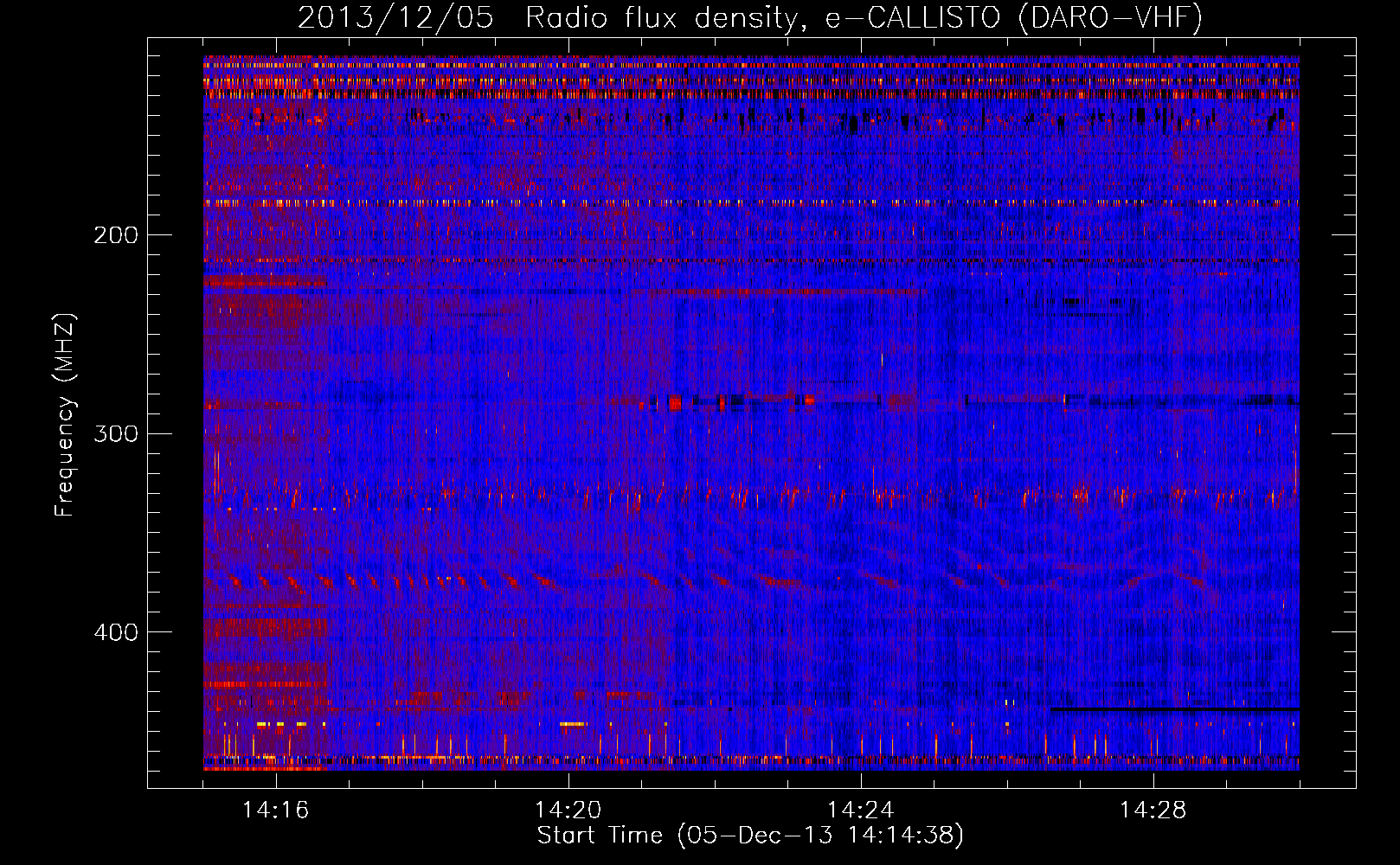
Task: Click the 14:24 time tick label
Action: pos(861,811)
